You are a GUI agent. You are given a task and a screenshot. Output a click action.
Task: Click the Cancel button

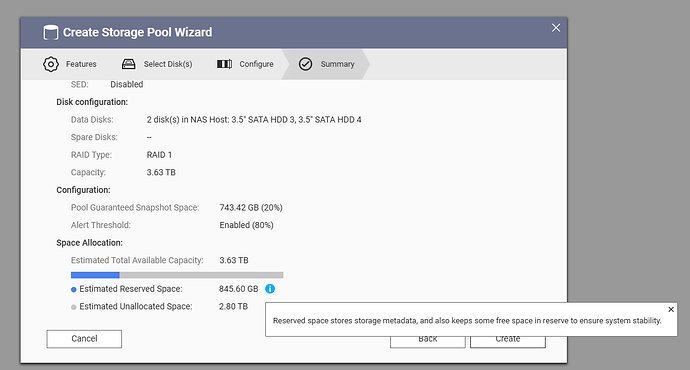click(x=84, y=339)
